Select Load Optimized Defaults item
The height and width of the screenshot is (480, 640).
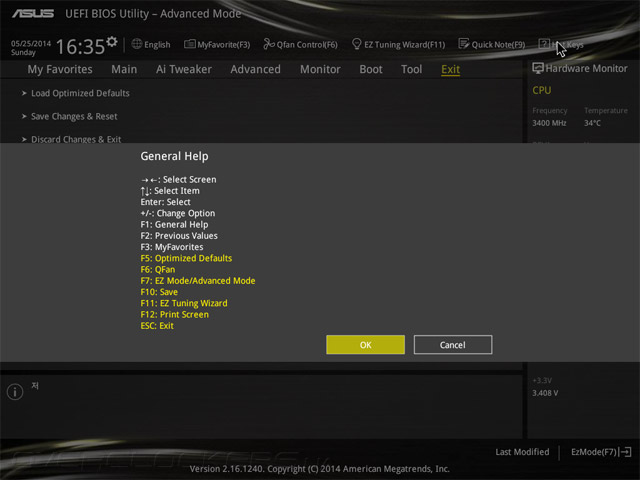[x=80, y=93]
